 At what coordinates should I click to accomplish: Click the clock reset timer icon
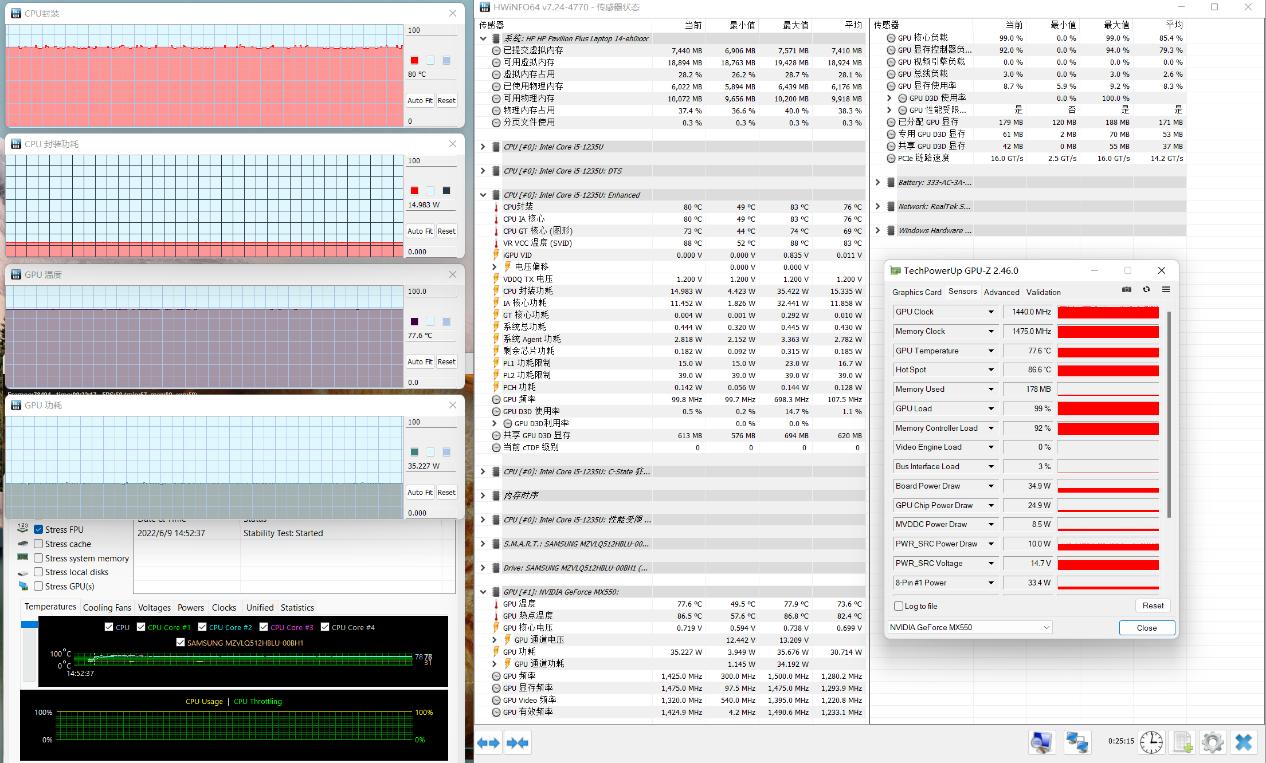coord(1152,742)
